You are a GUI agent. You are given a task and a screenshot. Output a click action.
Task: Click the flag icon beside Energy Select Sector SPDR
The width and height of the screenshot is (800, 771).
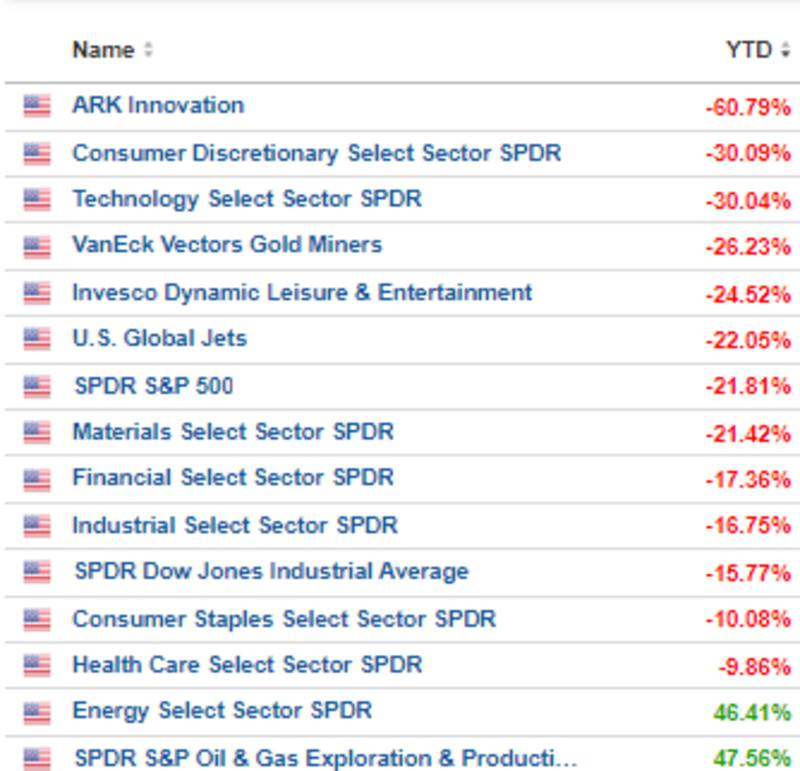(x=37, y=712)
